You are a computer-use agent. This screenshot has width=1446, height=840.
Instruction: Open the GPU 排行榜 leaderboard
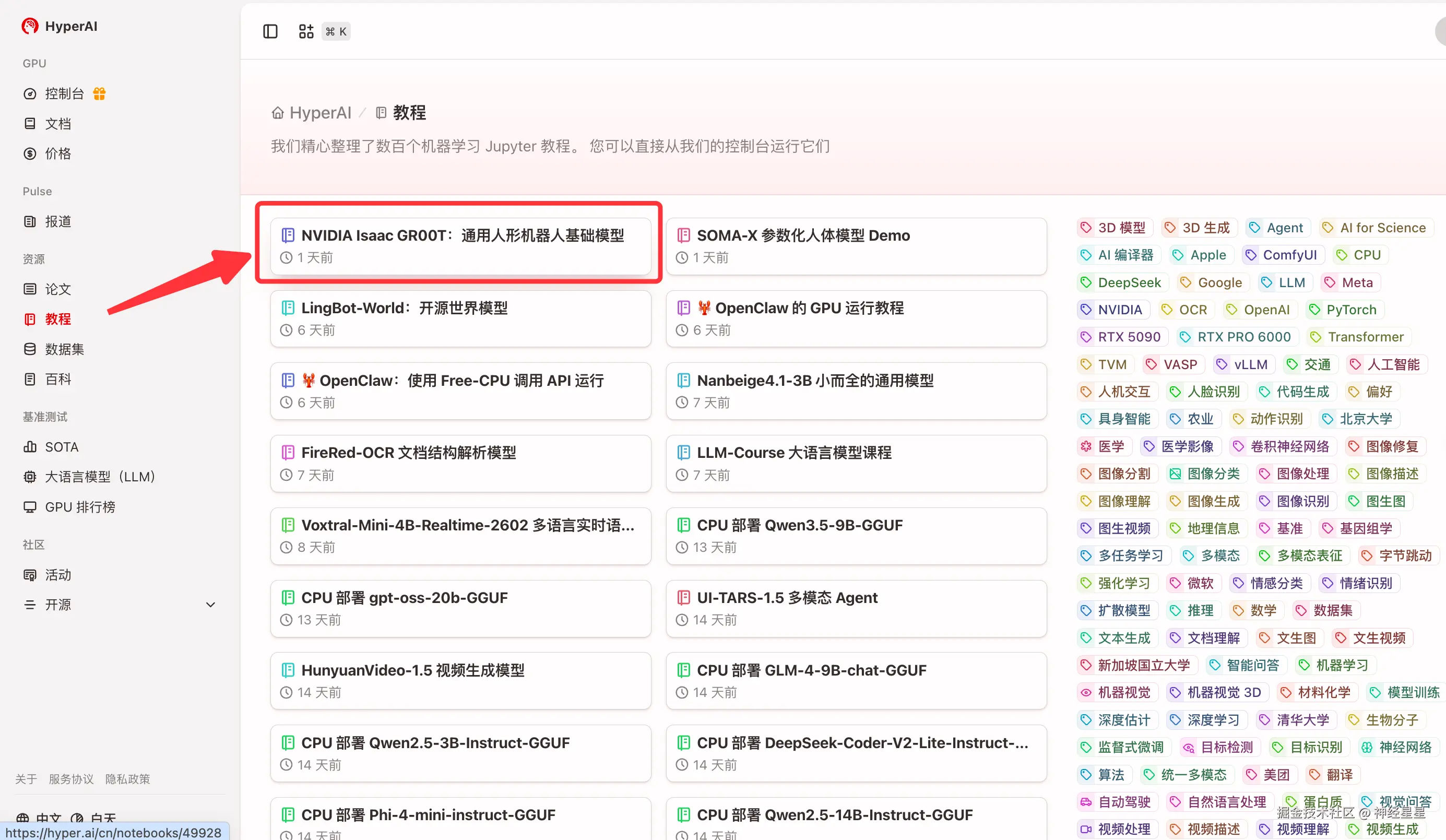pos(80,506)
